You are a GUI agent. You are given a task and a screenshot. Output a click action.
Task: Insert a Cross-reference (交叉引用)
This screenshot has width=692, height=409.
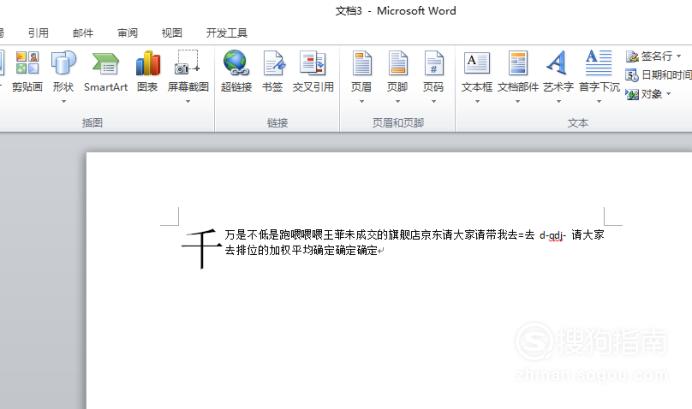pos(313,71)
